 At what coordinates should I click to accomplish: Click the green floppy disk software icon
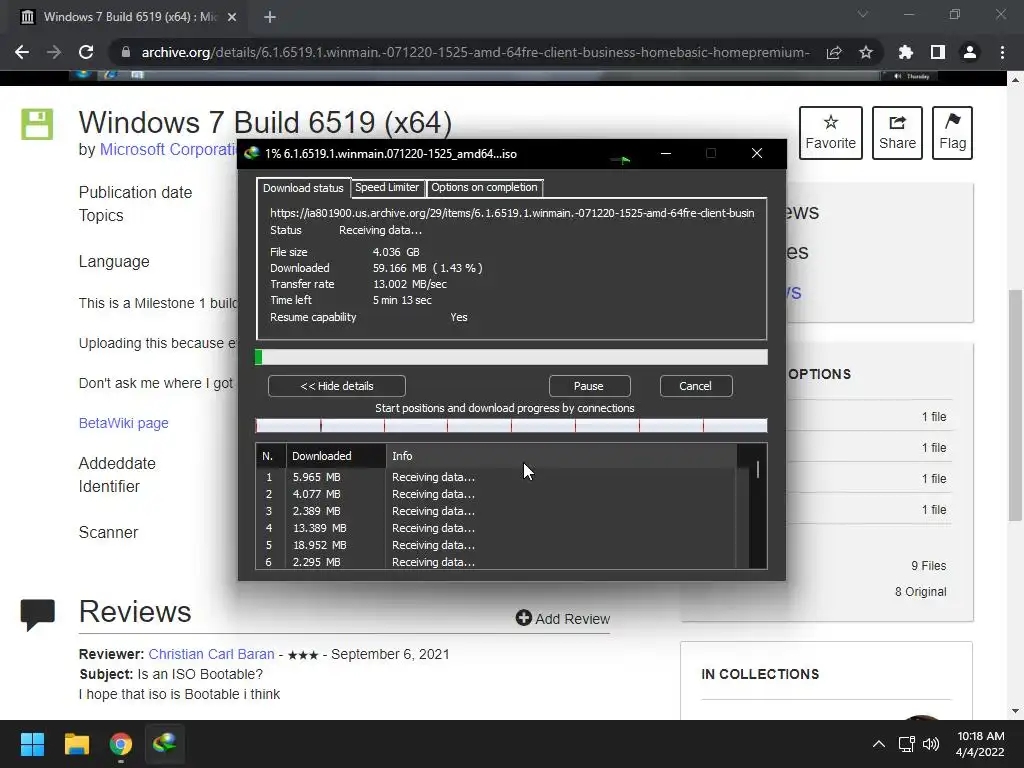37,124
